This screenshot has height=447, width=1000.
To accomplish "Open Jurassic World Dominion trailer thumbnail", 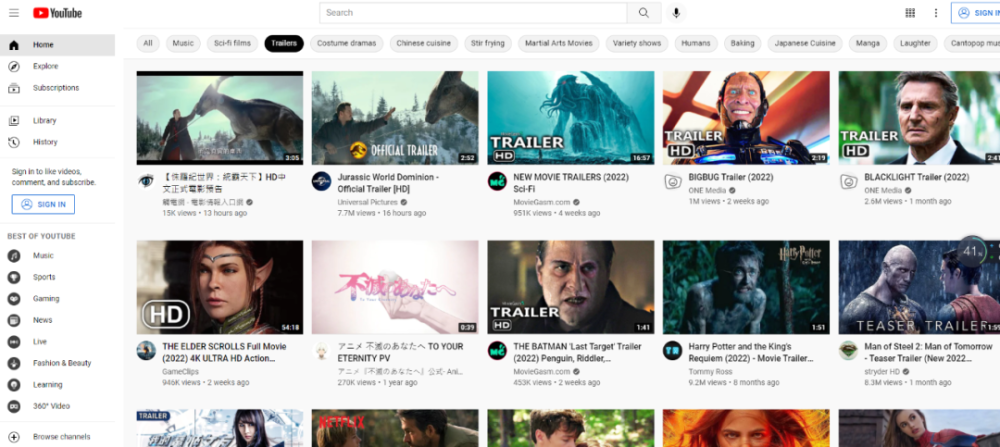I will (395, 118).
